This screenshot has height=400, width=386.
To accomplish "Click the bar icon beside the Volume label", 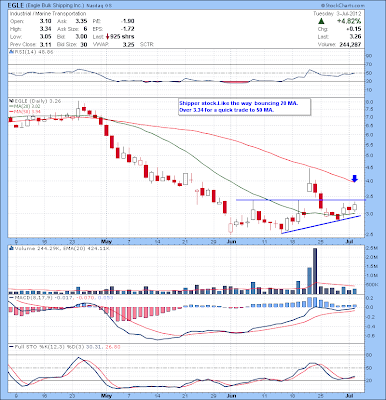I will (x=11, y=248).
